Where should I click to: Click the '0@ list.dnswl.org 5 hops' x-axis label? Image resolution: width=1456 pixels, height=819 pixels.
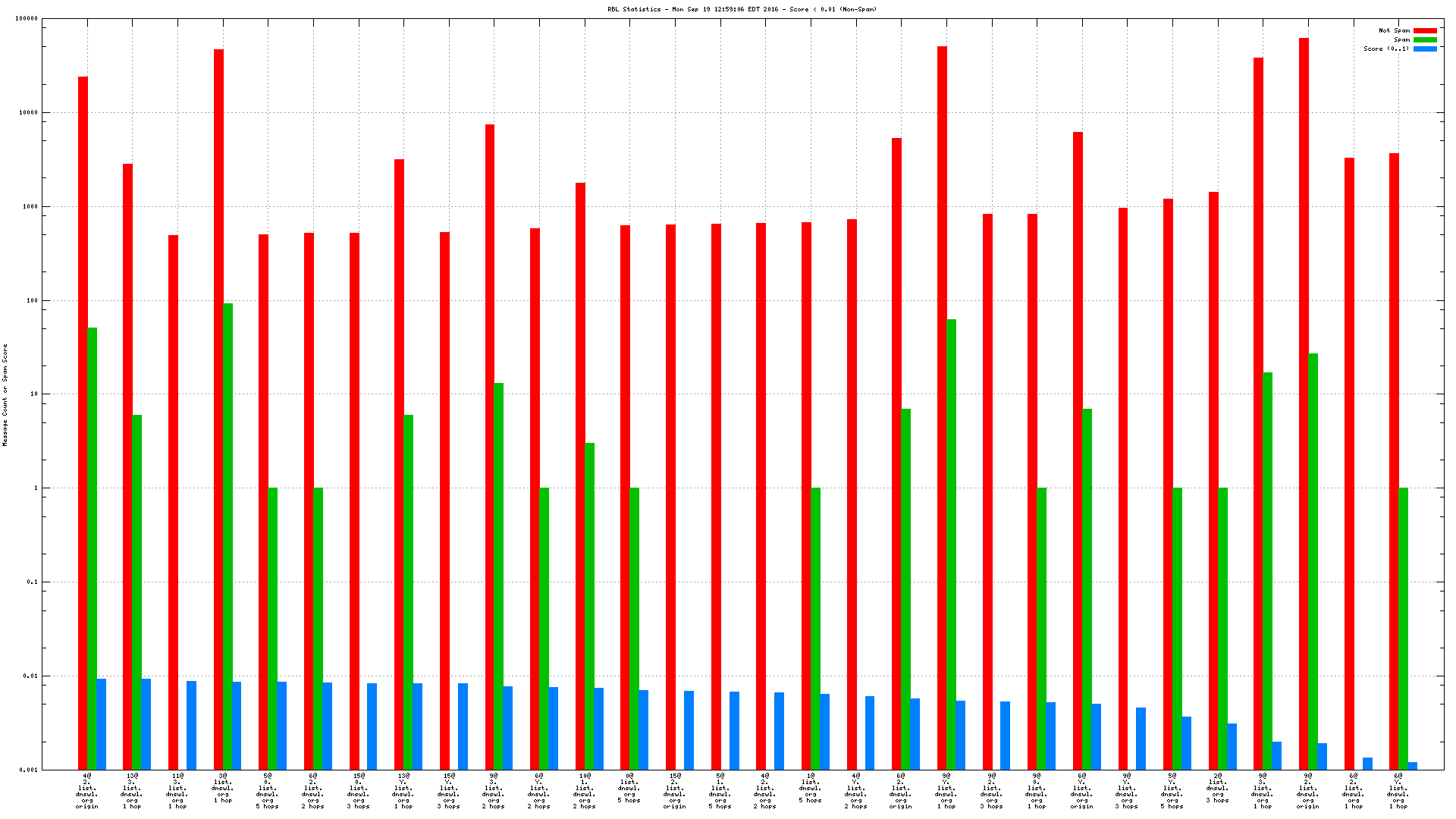point(629,788)
